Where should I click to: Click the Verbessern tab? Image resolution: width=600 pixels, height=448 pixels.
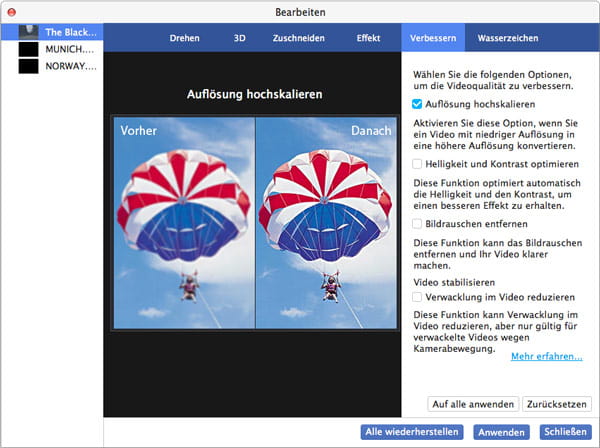(x=434, y=38)
